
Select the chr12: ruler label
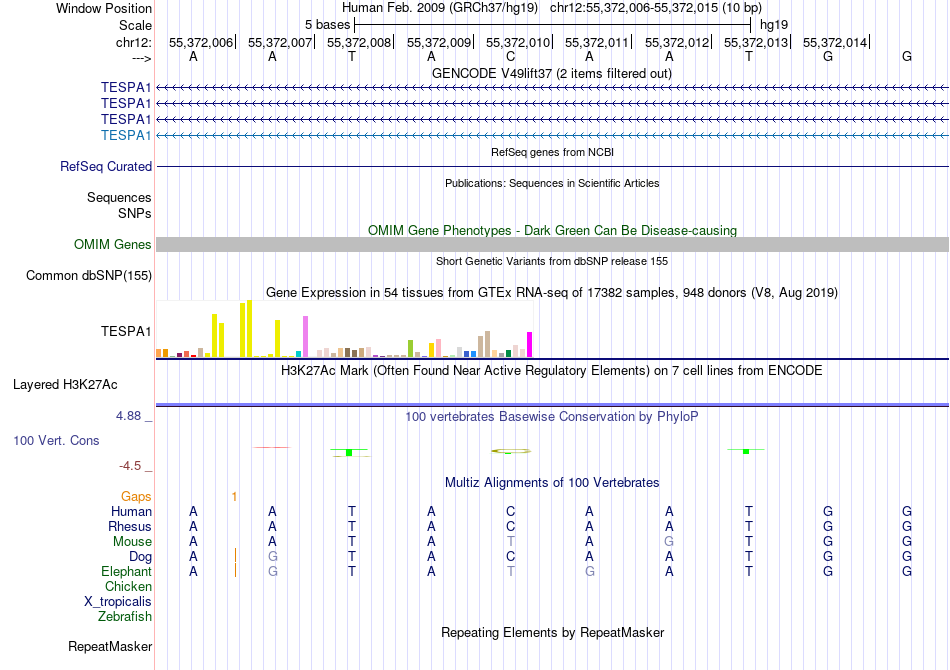pos(133,42)
